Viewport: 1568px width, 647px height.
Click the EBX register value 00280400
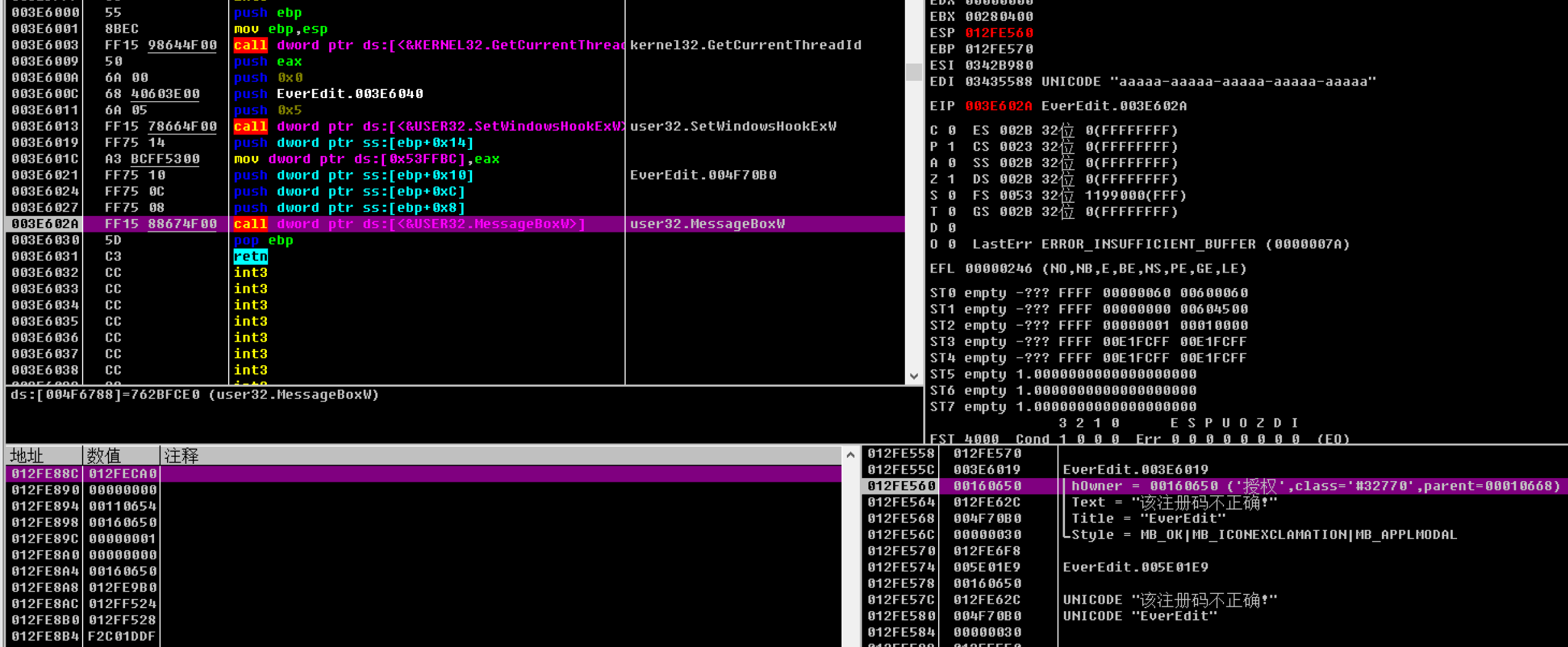tap(998, 17)
